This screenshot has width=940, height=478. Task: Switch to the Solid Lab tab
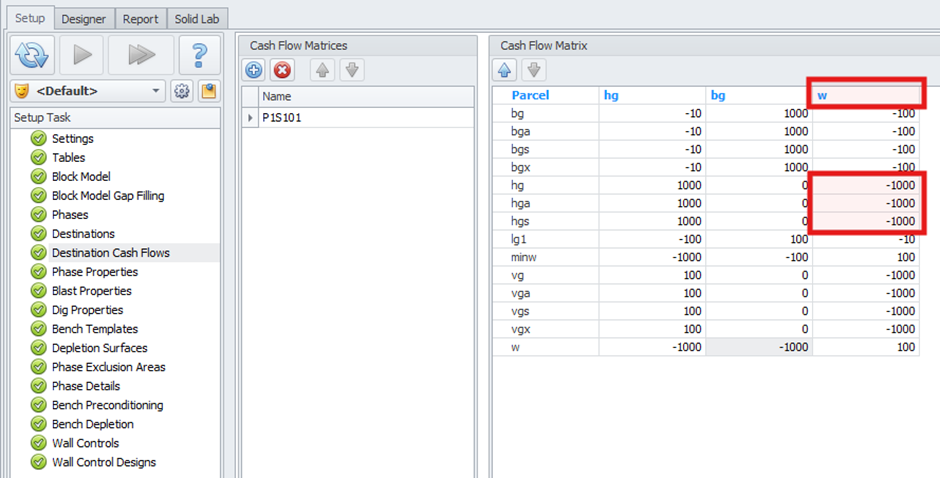pyautogui.click(x=198, y=19)
